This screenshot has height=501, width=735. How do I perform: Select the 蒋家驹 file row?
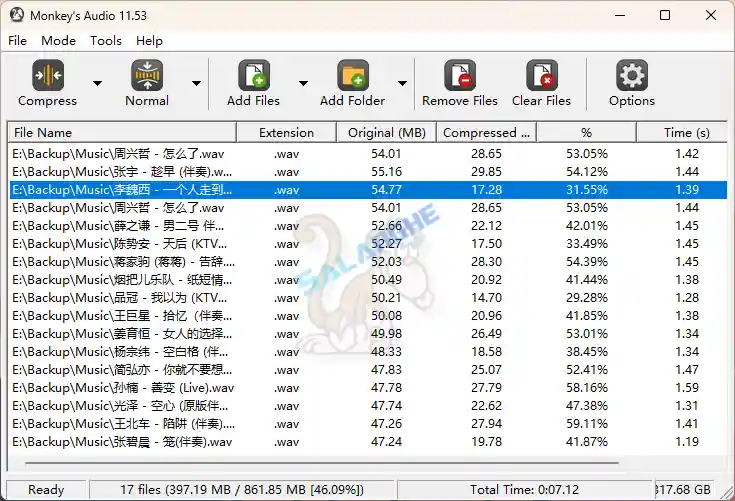(368, 262)
